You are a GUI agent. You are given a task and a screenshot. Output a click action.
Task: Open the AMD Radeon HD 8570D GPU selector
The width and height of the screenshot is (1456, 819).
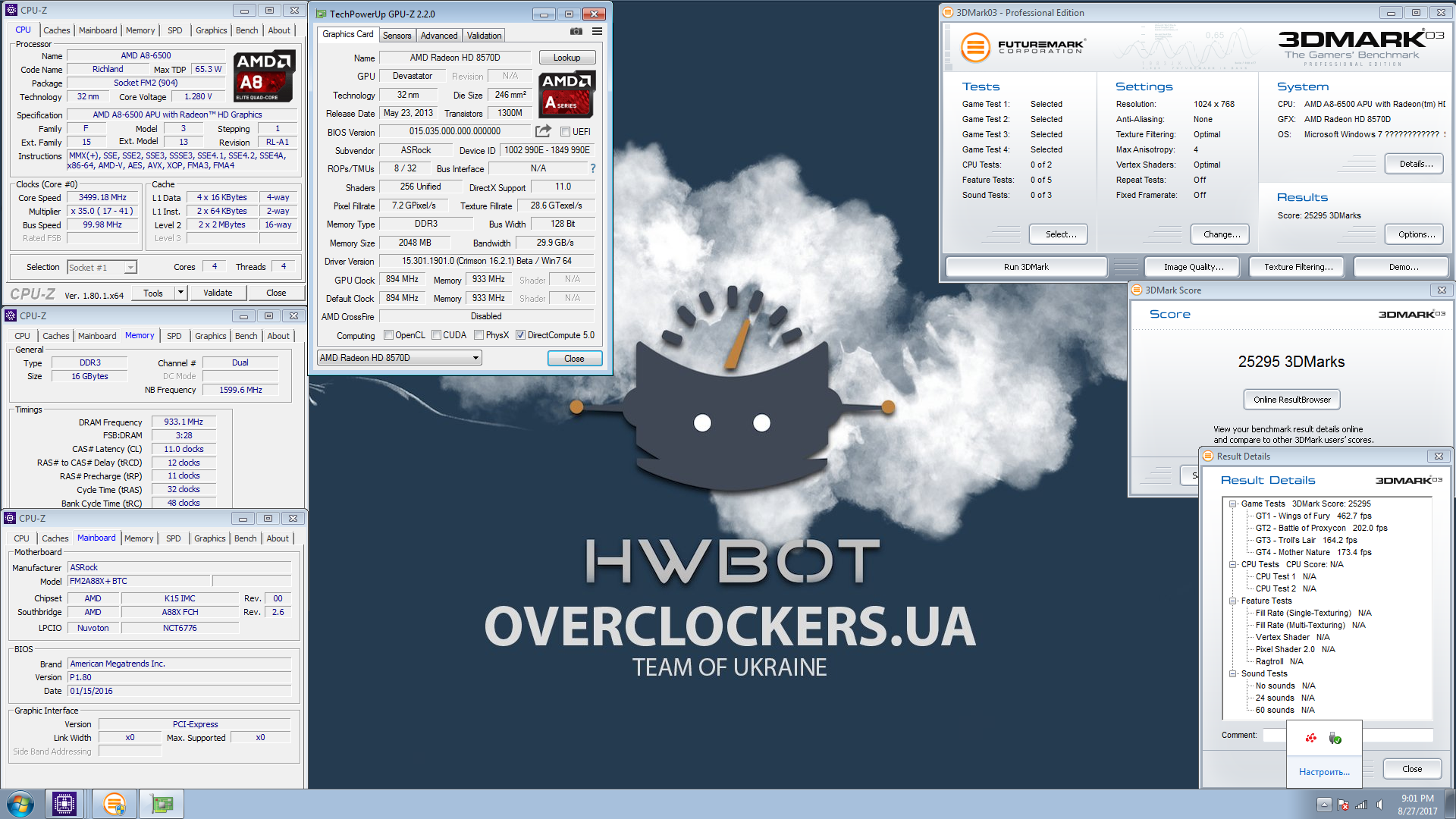coord(400,358)
